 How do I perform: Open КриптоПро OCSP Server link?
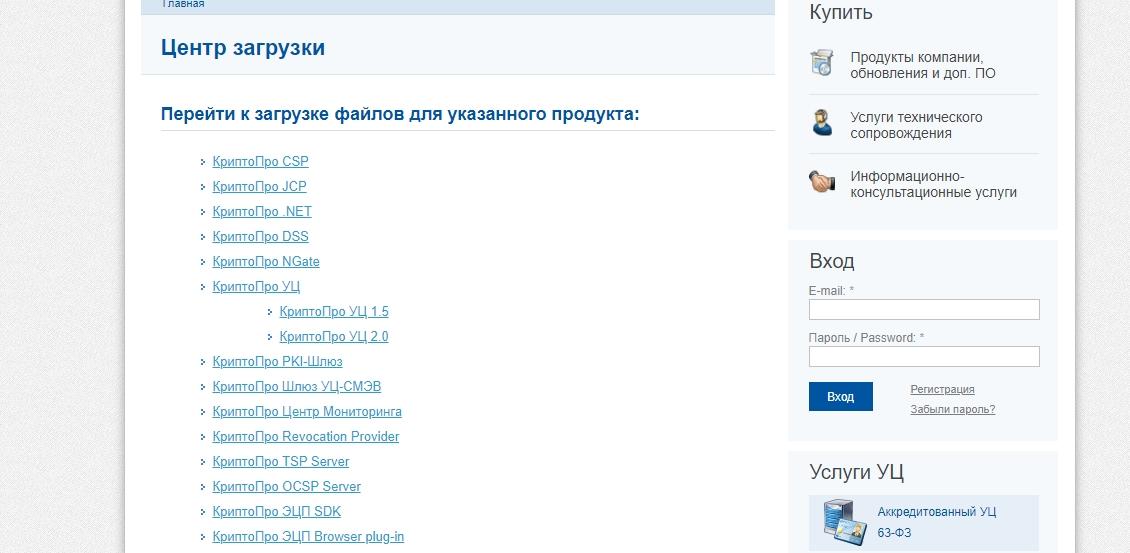point(287,487)
